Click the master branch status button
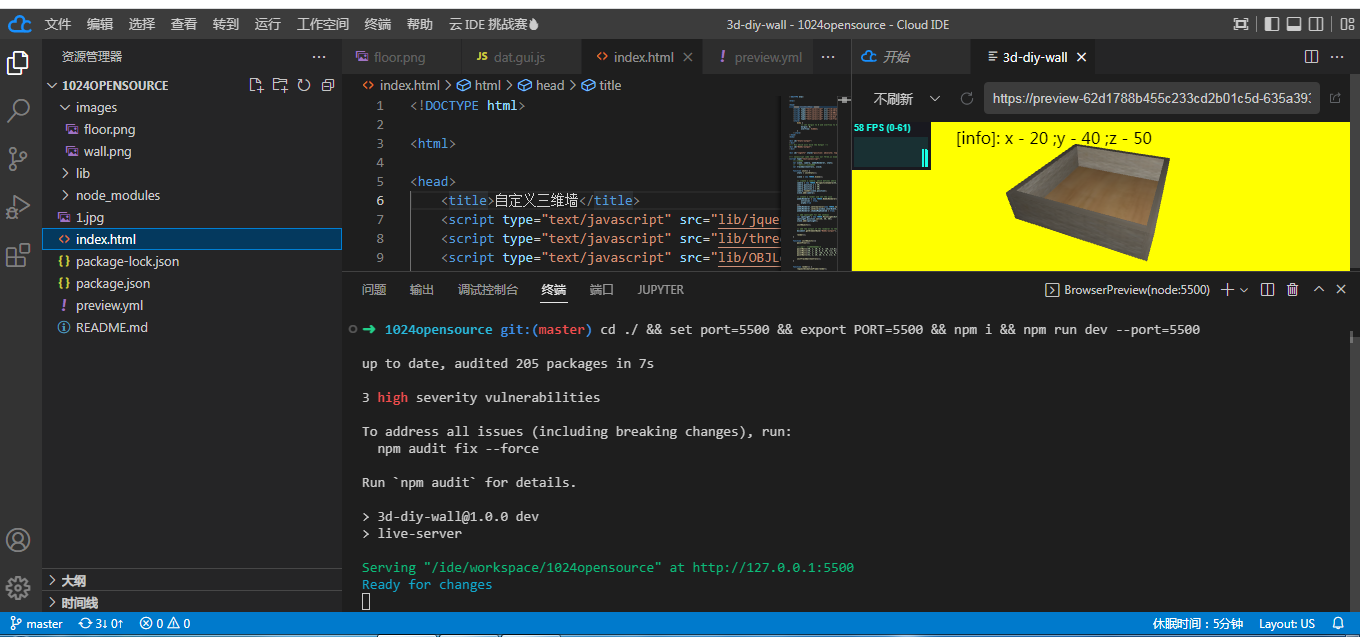The width and height of the screenshot is (1360, 637). pyautogui.click(x=37, y=624)
